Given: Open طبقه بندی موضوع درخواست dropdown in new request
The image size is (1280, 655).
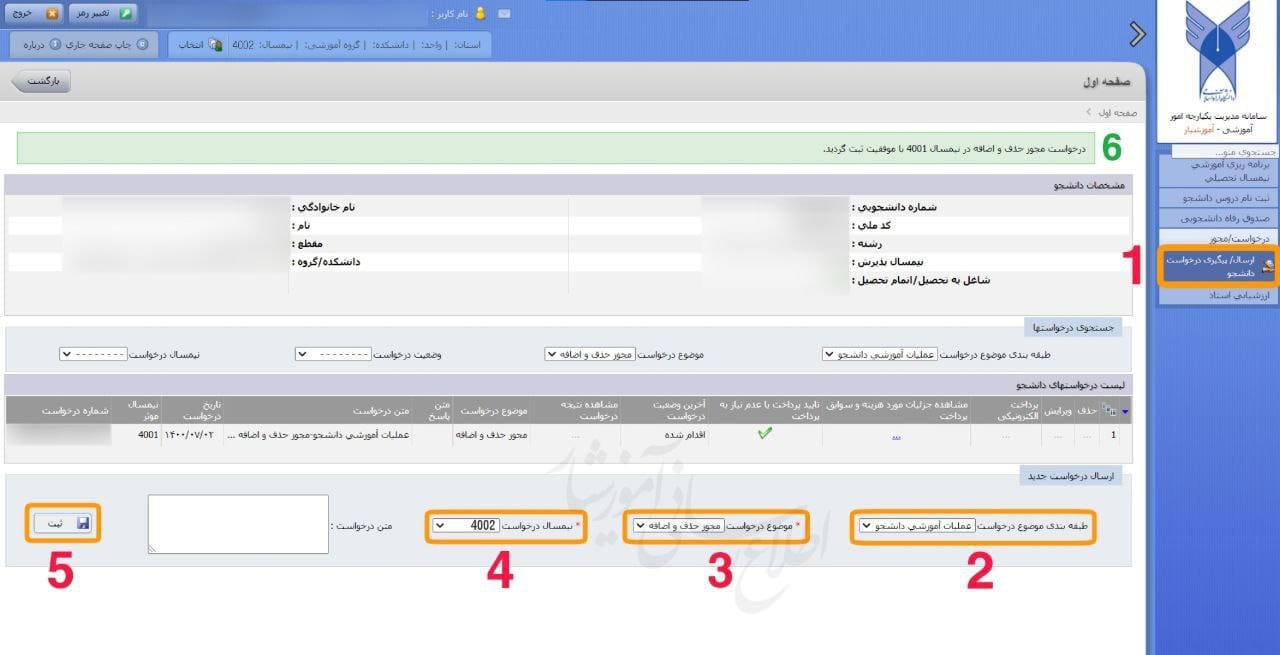Looking at the screenshot, I should pos(972,526).
